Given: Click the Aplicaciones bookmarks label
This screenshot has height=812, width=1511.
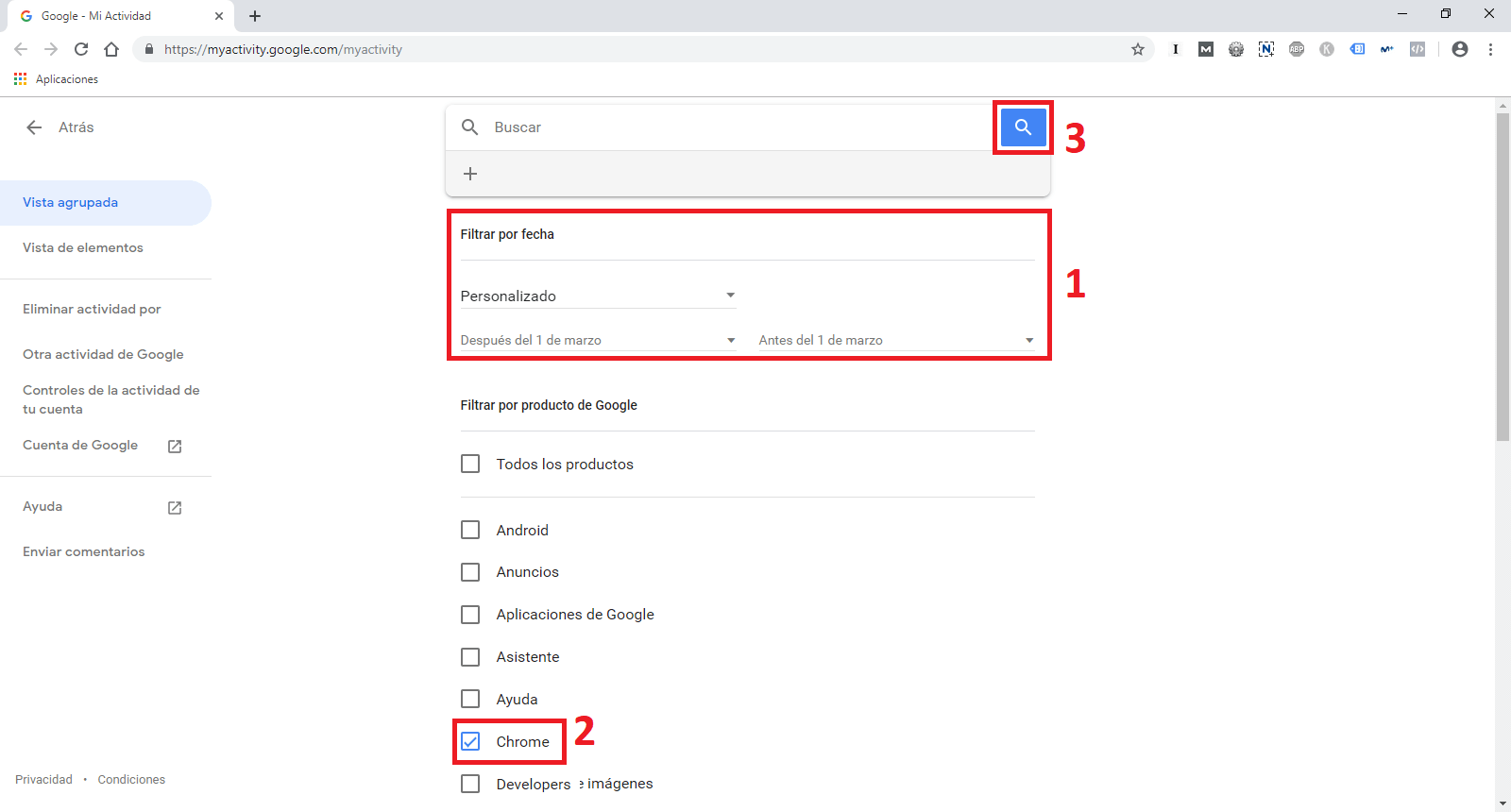Looking at the screenshot, I should tap(67, 79).
